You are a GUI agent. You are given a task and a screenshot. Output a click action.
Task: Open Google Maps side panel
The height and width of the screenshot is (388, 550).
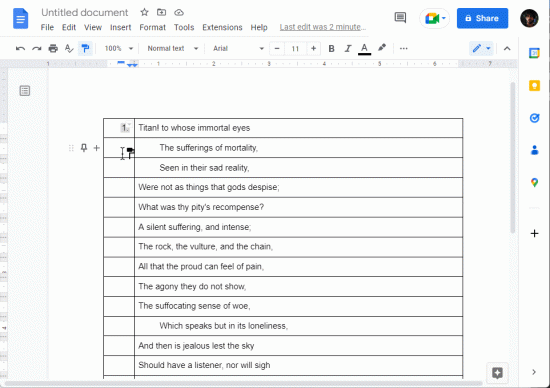click(534, 182)
